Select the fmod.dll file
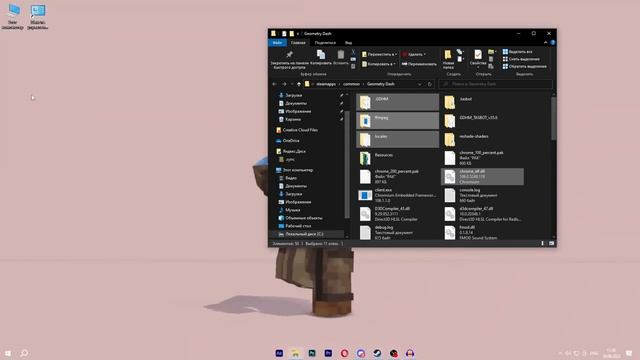This screenshot has width=640, height=360. (482, 232)
